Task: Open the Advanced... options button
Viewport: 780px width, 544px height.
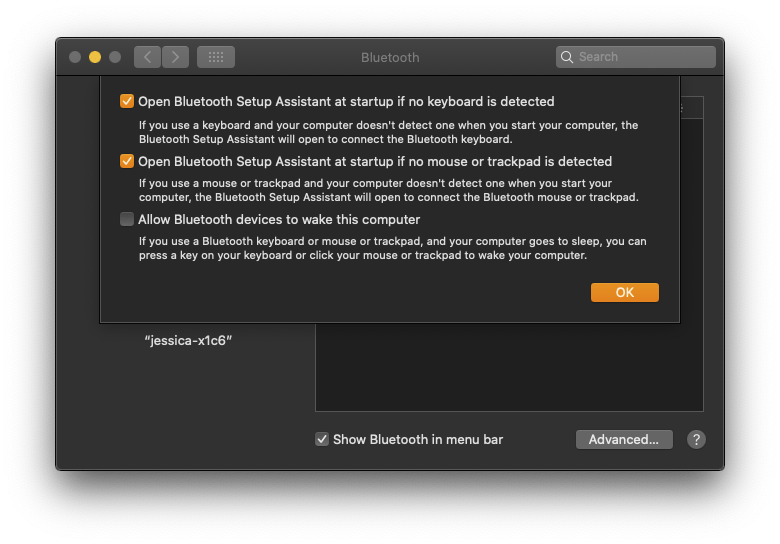Action: click(x=623, y=439)
